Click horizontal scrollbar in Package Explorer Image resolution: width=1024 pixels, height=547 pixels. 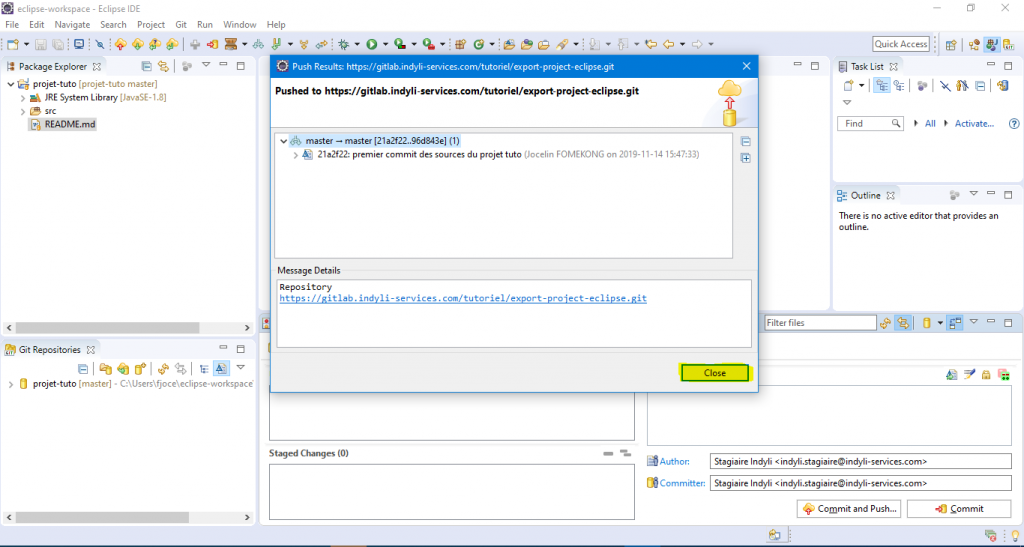tap(107, 328)
